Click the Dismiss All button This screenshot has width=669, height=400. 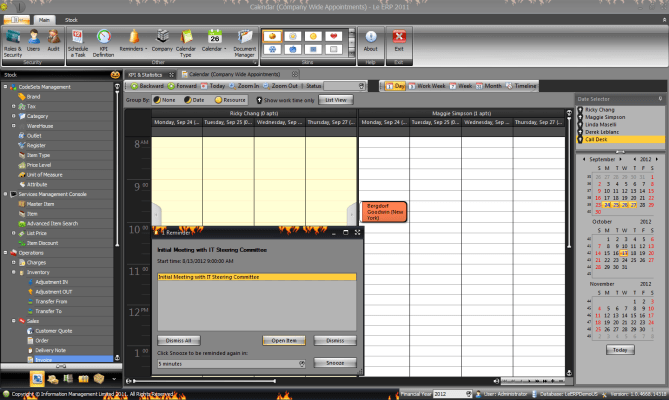179,341
